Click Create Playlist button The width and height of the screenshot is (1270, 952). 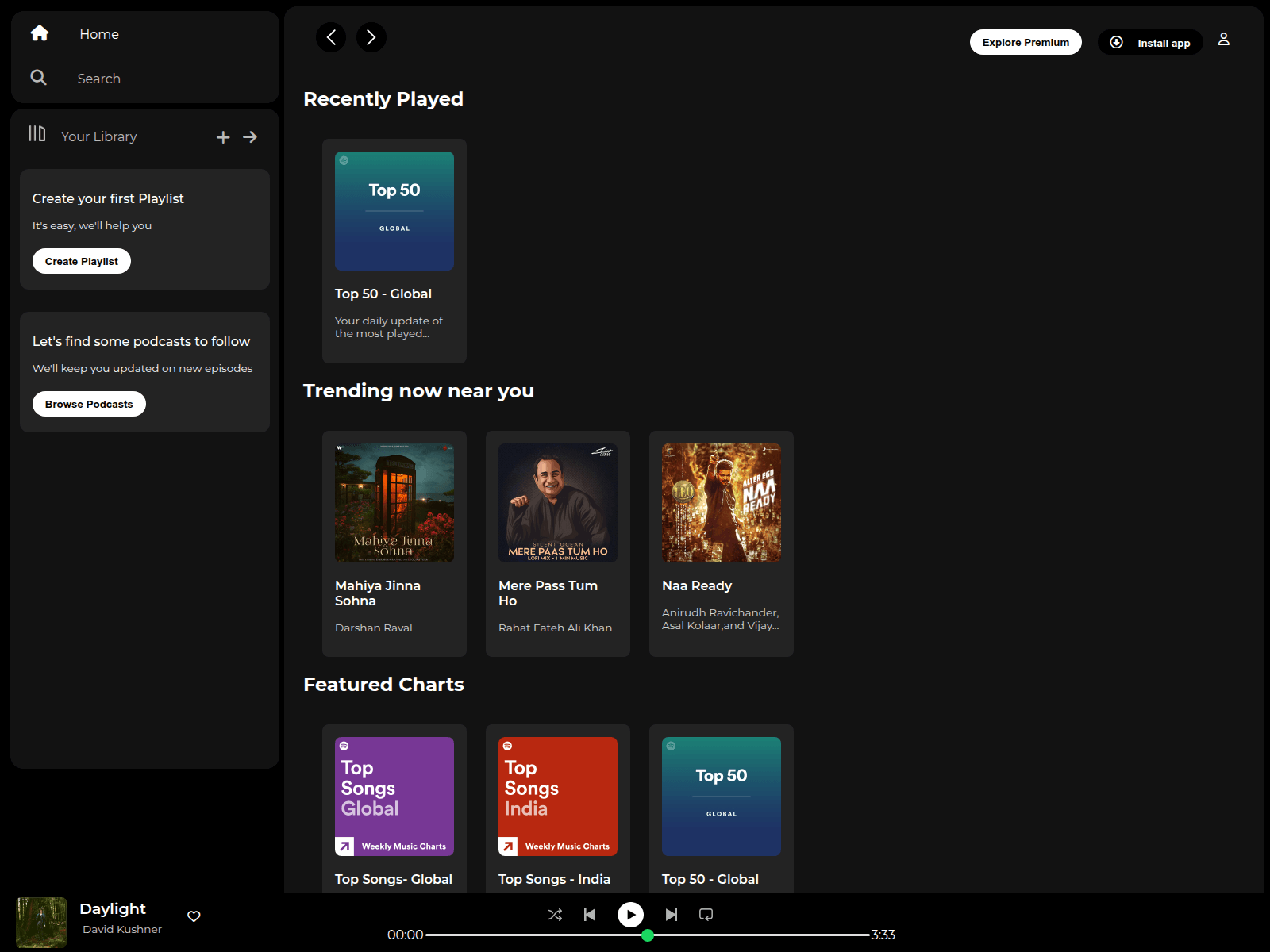pos(82,261)
